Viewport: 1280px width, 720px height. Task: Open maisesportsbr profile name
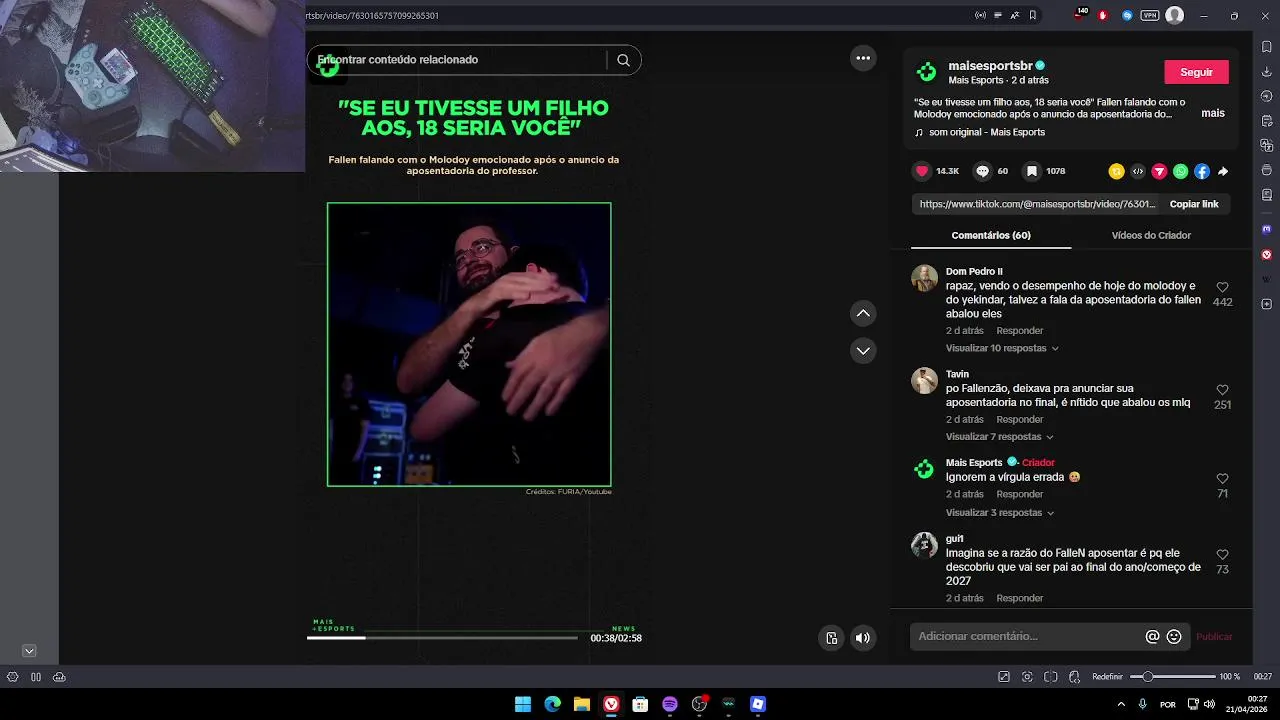990,66
